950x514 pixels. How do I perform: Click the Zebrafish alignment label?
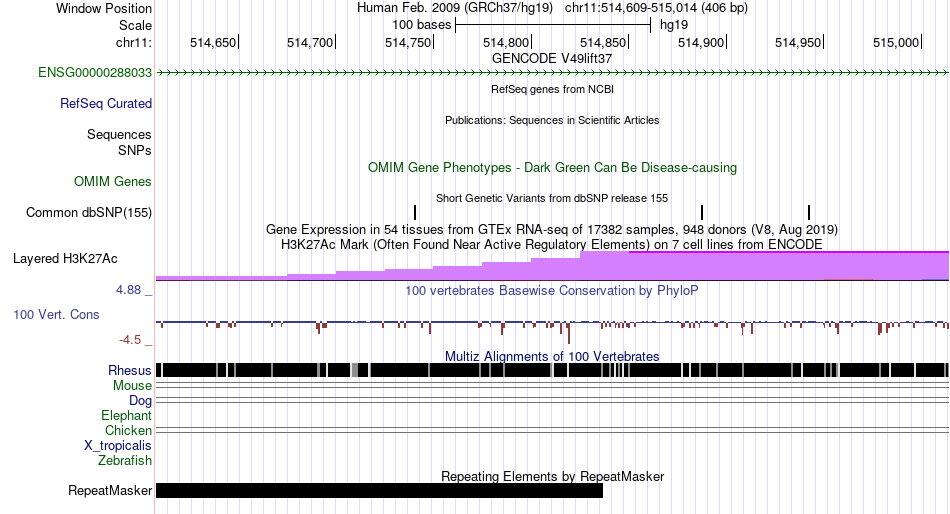(x=125, y=461)
